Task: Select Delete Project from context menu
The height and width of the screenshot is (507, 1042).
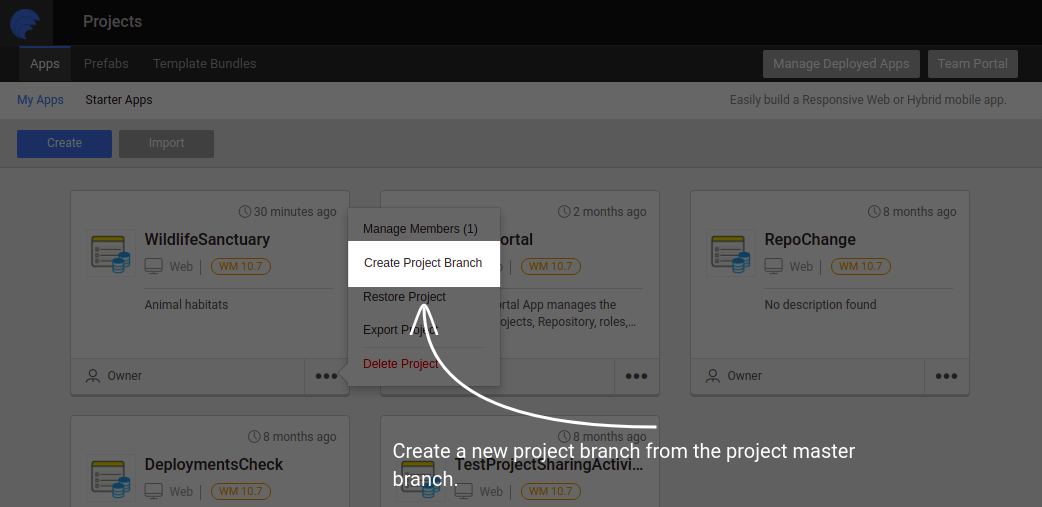Action: pos(400,364)
